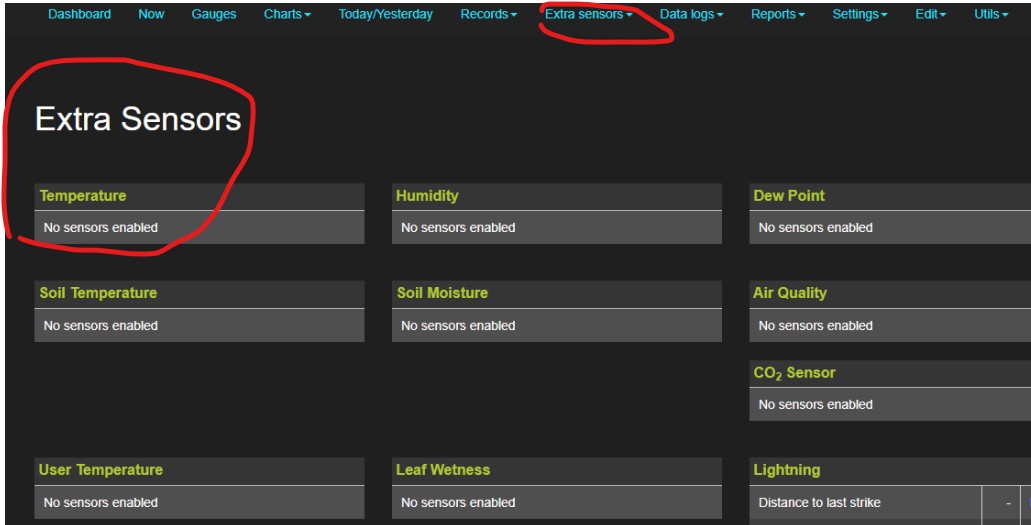Open the Gauges page
The height and width of the screenshot is (525, 1031).
[214, 15]
